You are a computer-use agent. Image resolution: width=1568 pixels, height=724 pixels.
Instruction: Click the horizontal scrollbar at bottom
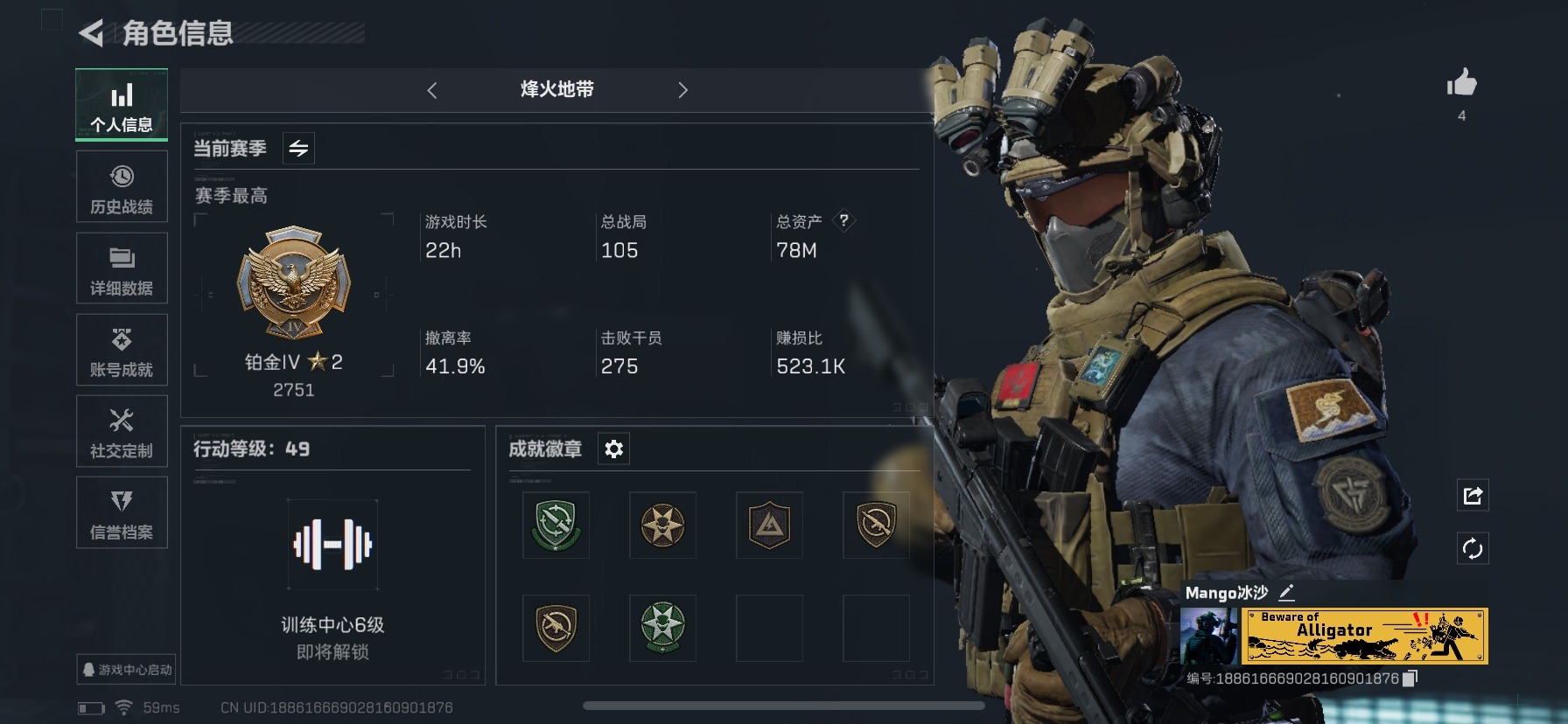783,706
